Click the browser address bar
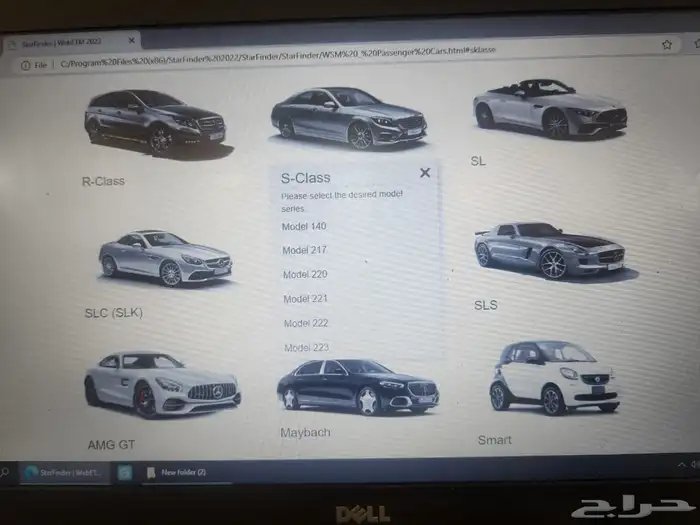 pos(300,63)
